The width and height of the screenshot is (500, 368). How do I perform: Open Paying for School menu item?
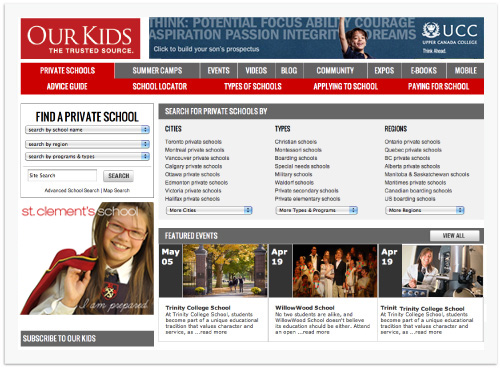(438, 87)
